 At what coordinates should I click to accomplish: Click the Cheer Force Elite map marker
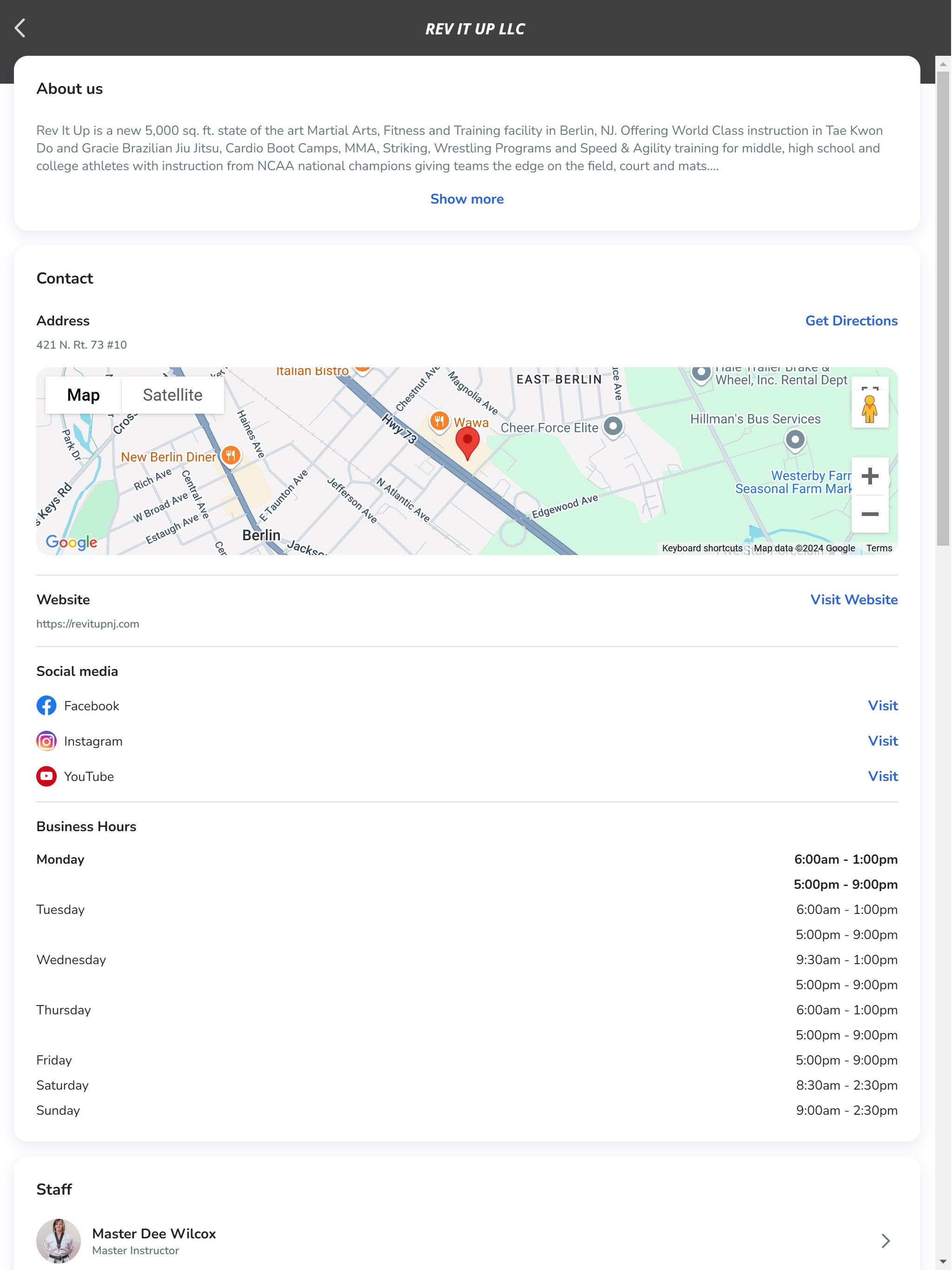613,427
